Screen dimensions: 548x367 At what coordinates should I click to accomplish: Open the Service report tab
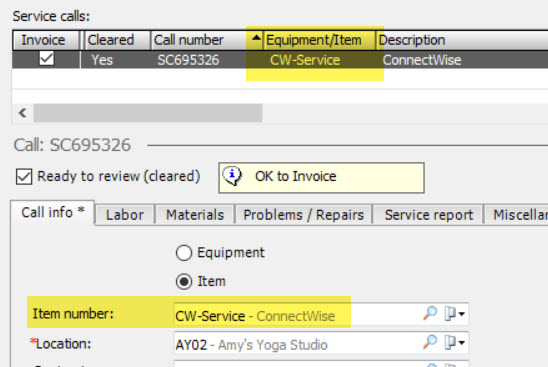pyautogui.click(x=428, y=215)
